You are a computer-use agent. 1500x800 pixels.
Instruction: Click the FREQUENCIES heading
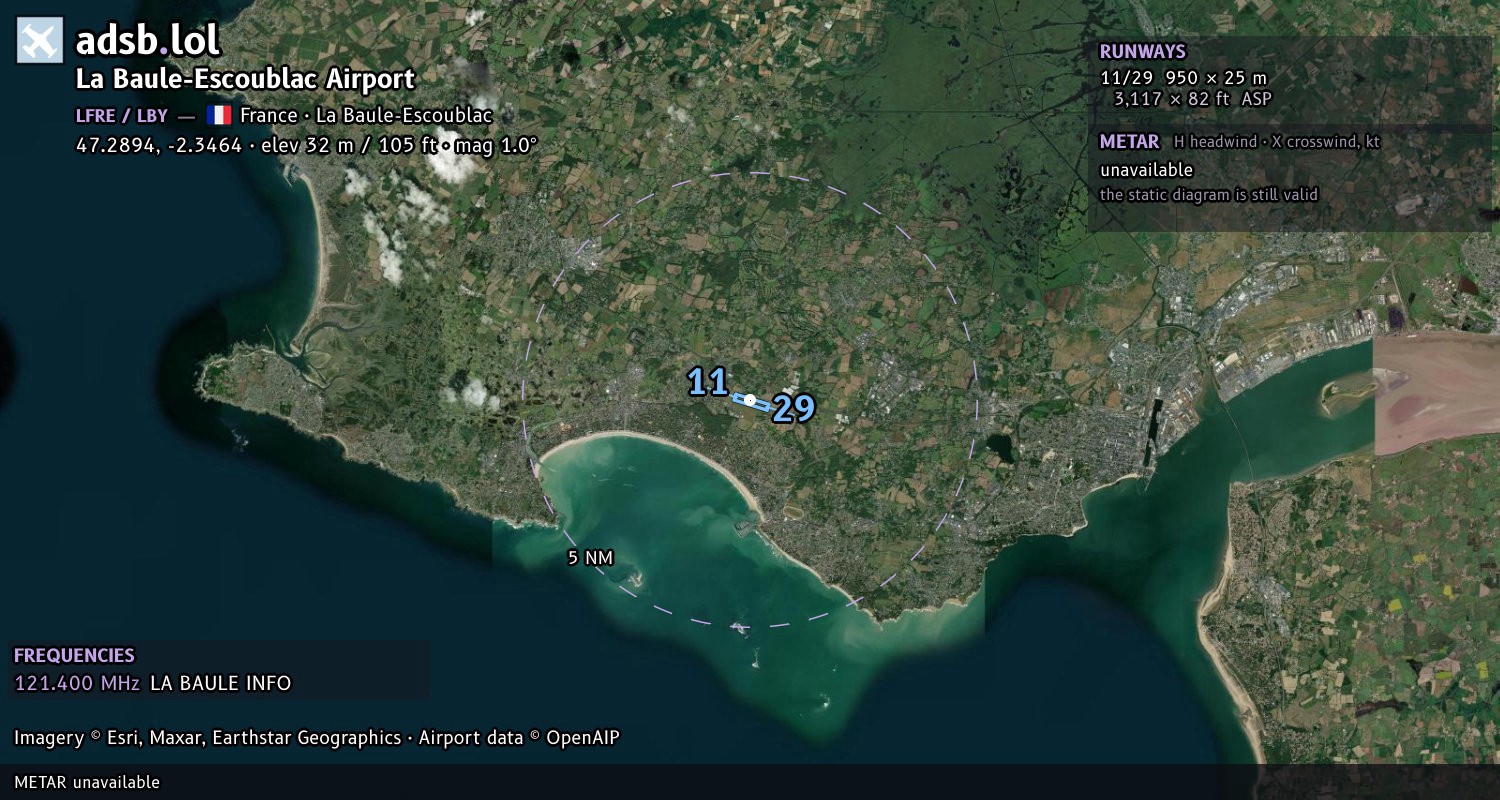(x=74, y=656)
